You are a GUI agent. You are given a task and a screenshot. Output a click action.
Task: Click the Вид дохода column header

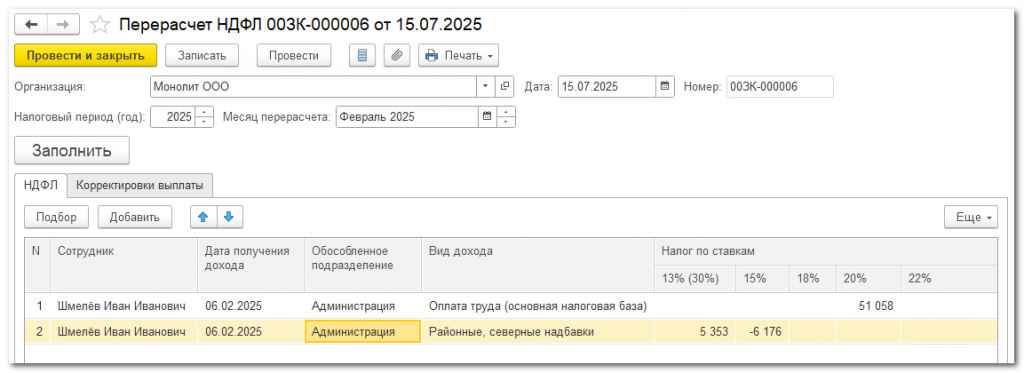537,265
